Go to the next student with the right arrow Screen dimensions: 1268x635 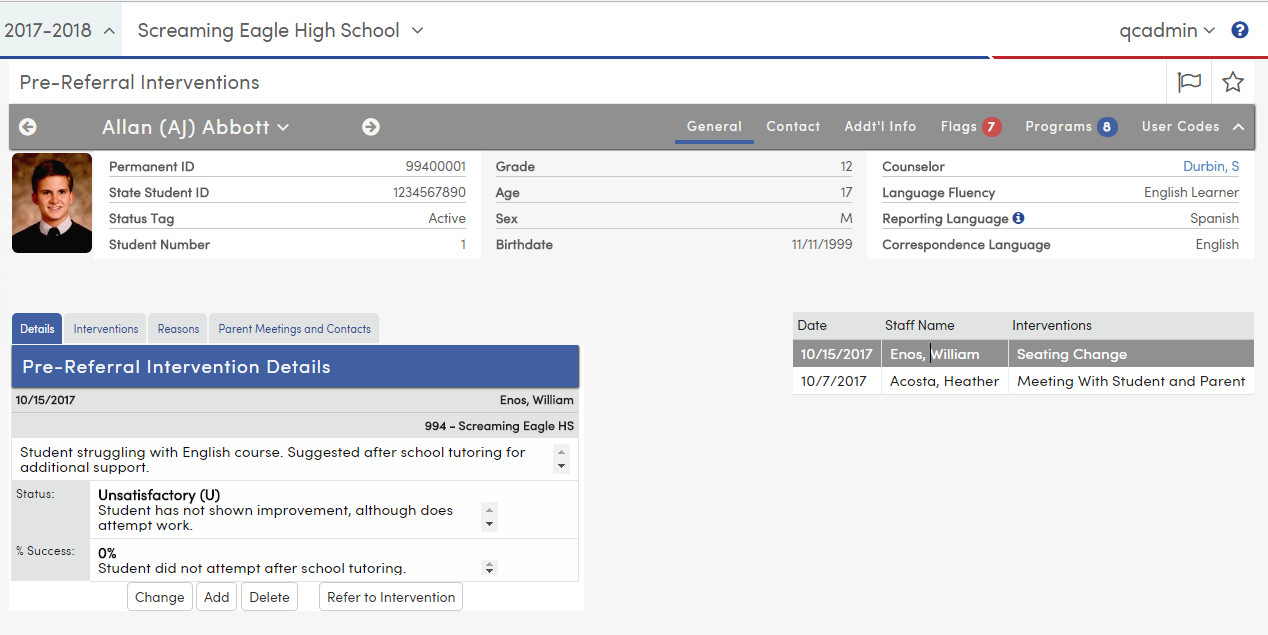click(371, 127)
